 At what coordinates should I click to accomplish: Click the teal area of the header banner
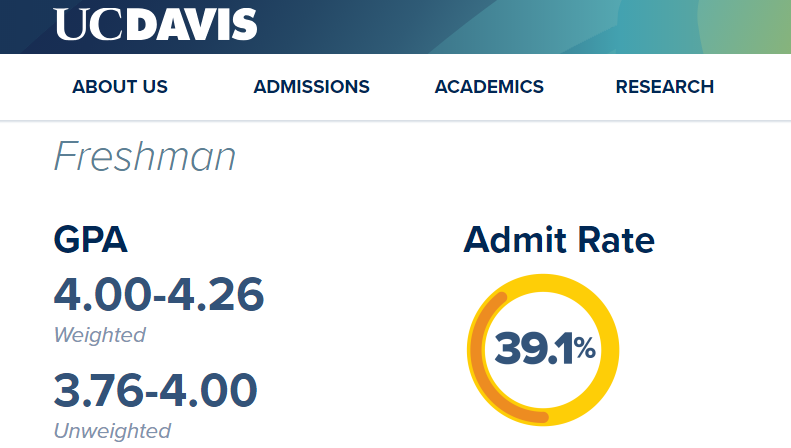pos(600,26)
